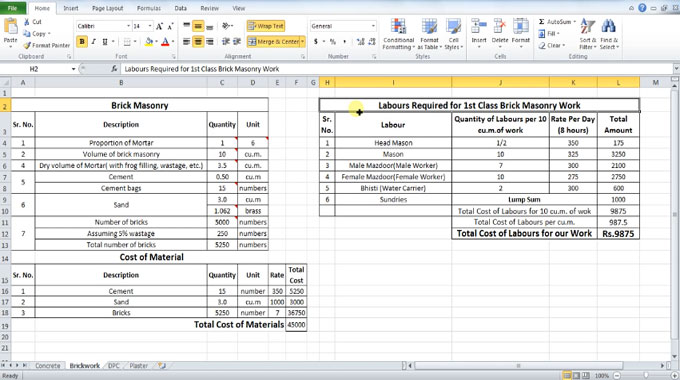Increase font size with the grow-font icon
Viewport: 680px width, 380px height.
click(x=160, y=26)
